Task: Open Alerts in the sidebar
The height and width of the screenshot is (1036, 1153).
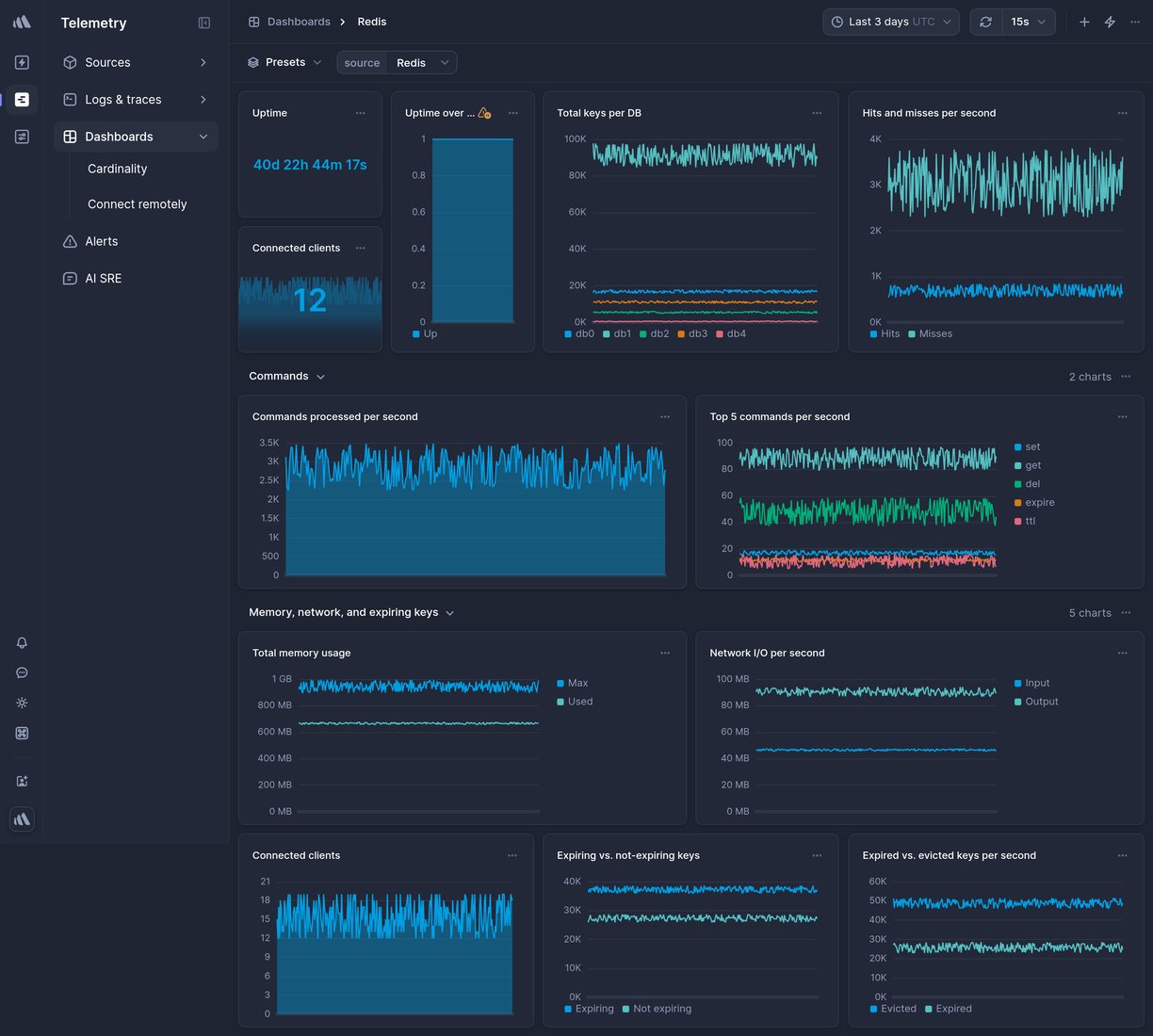Action: point(102,241)
